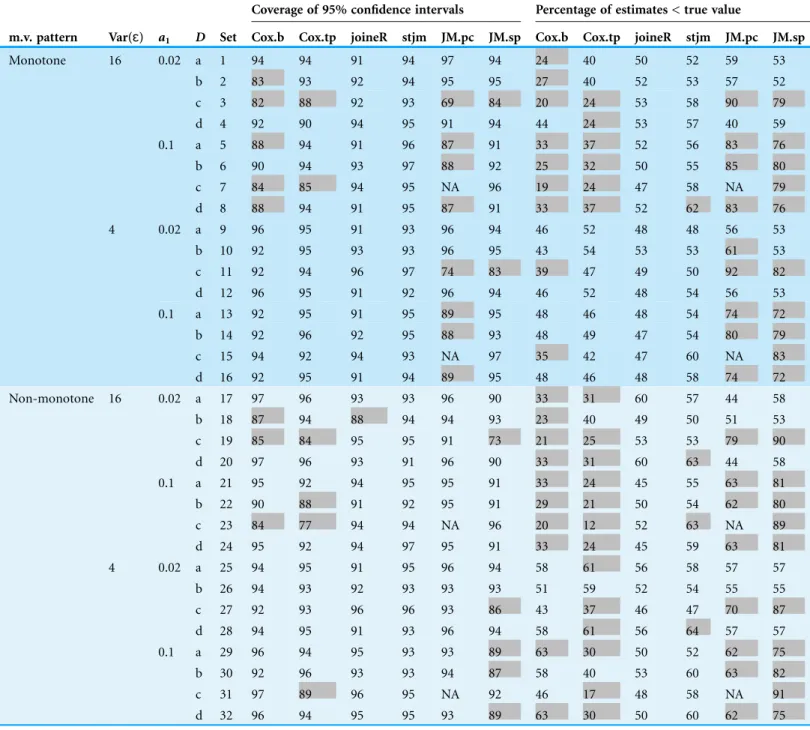This screenshot has height=730, width=810.
Task: Click NA in Set 7 percentage JM.pc
Action: (x=734, y=188)
